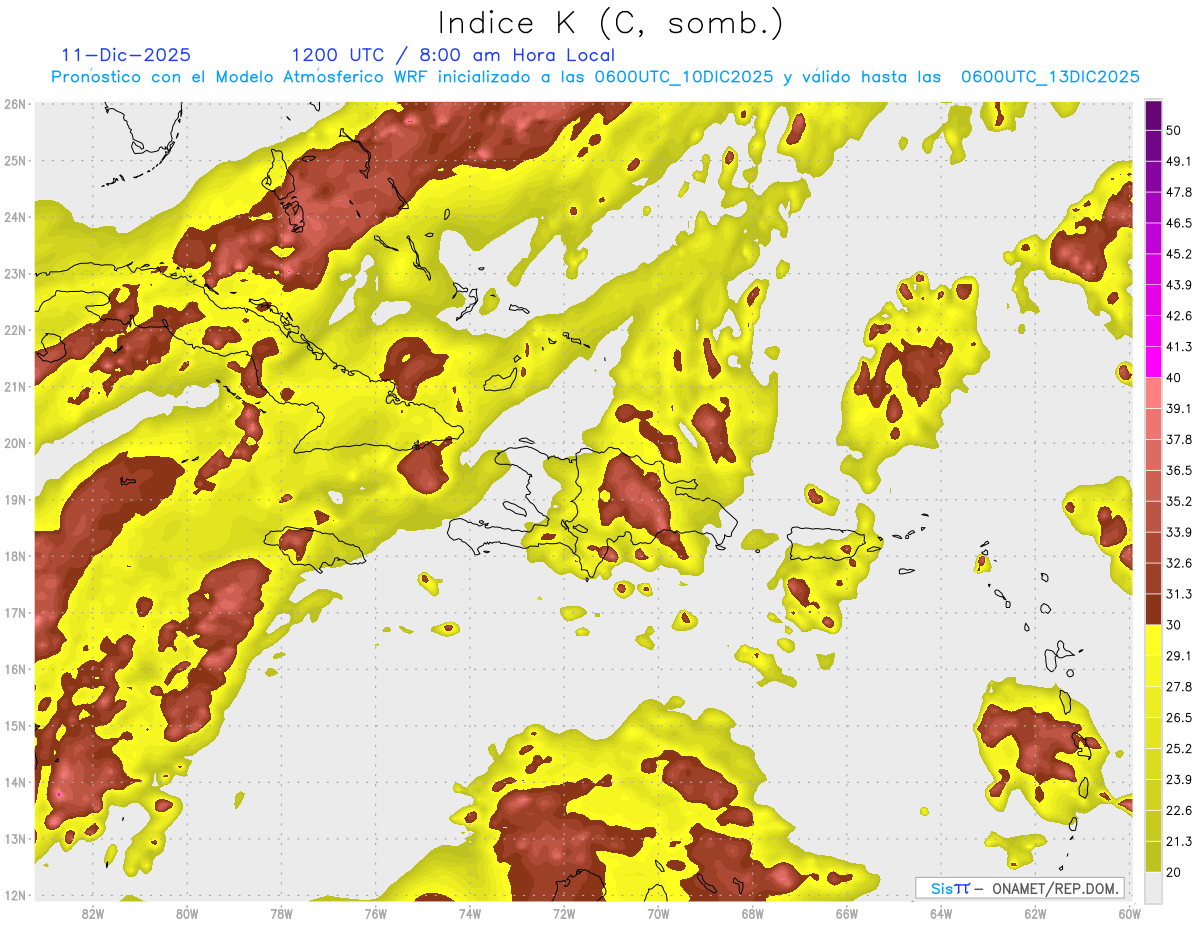Image resolution: width=1200 pixels, height=927 pixels.
Task: Click the colorbar value "47.8"
Action: click(x=1179, y=192)
